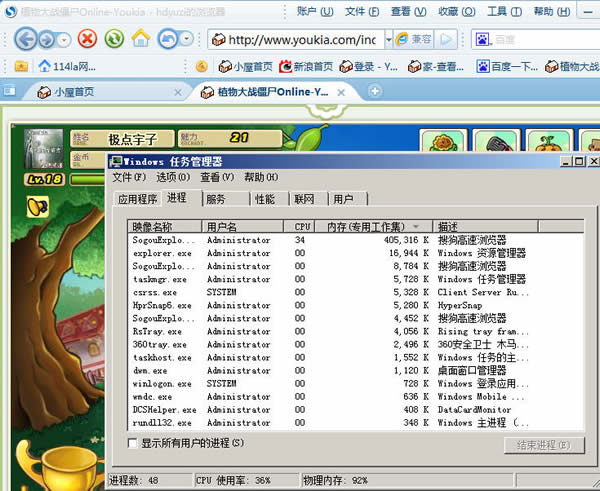Open 百度一下 bookmark

[x=507, y=67]
